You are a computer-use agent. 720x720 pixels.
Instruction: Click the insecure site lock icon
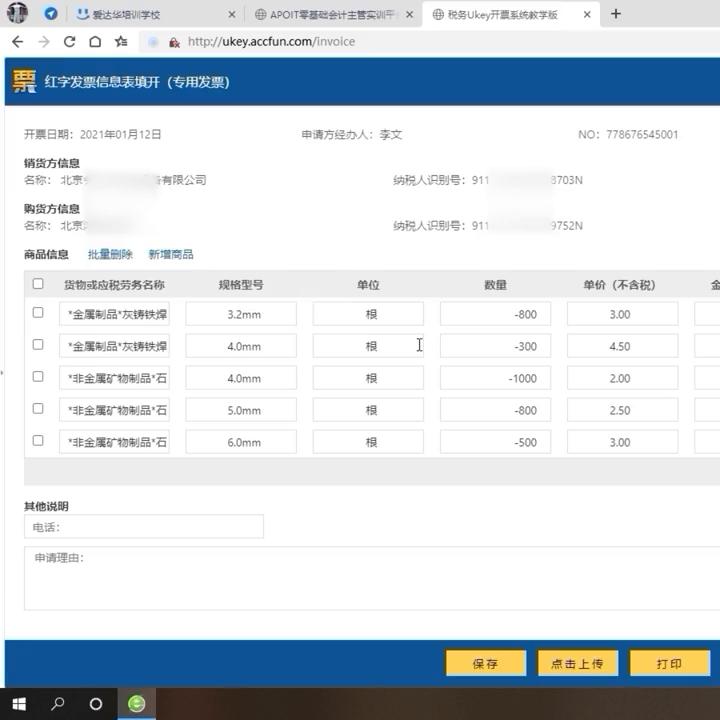tap(174, 42)
